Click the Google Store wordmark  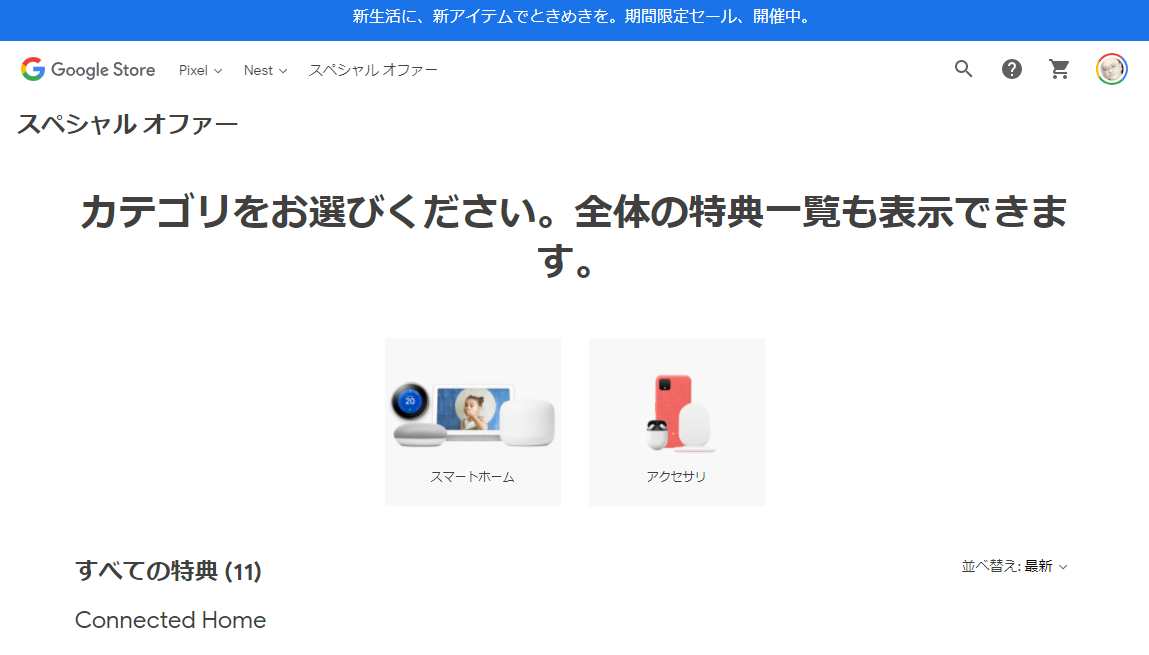pos(103,70)
